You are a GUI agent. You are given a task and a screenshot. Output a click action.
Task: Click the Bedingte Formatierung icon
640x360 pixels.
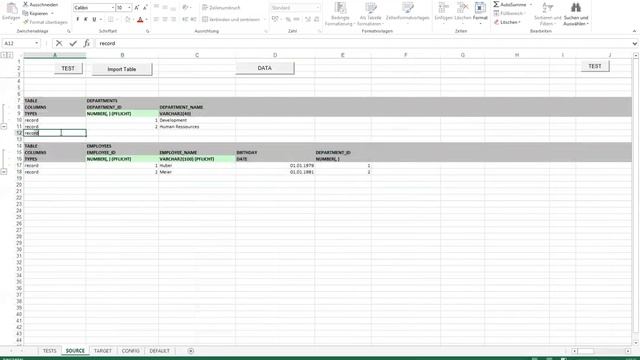(340, 8)
